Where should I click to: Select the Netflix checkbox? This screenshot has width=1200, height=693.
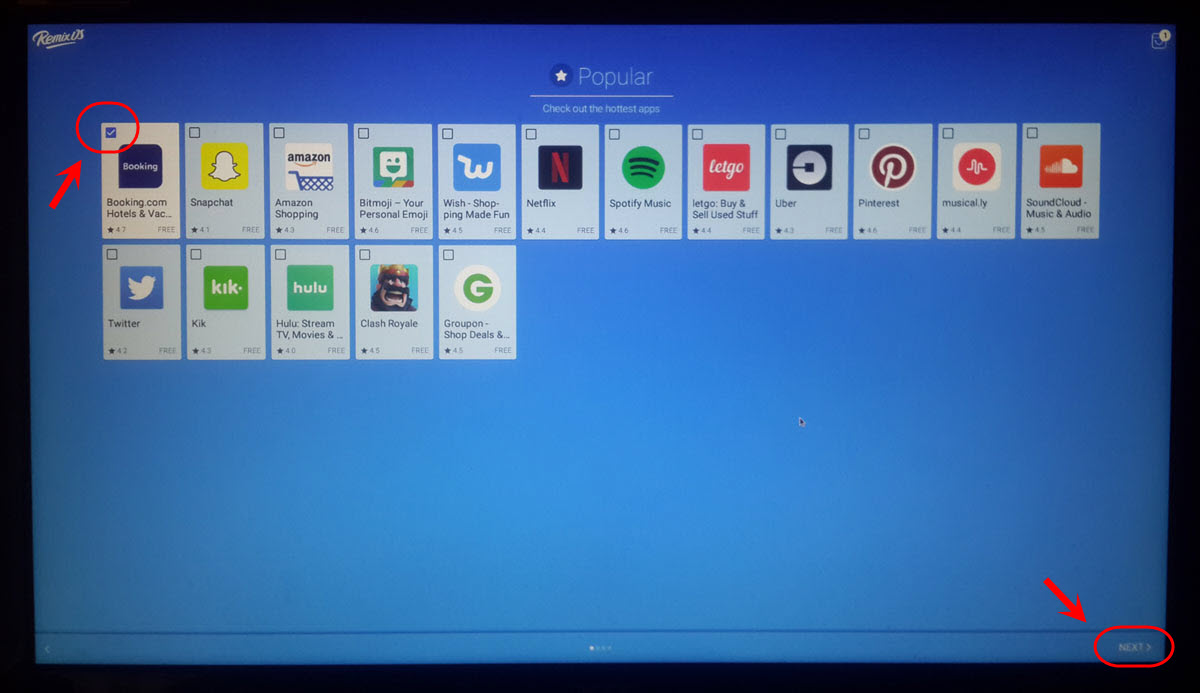(x=531, y=133)
